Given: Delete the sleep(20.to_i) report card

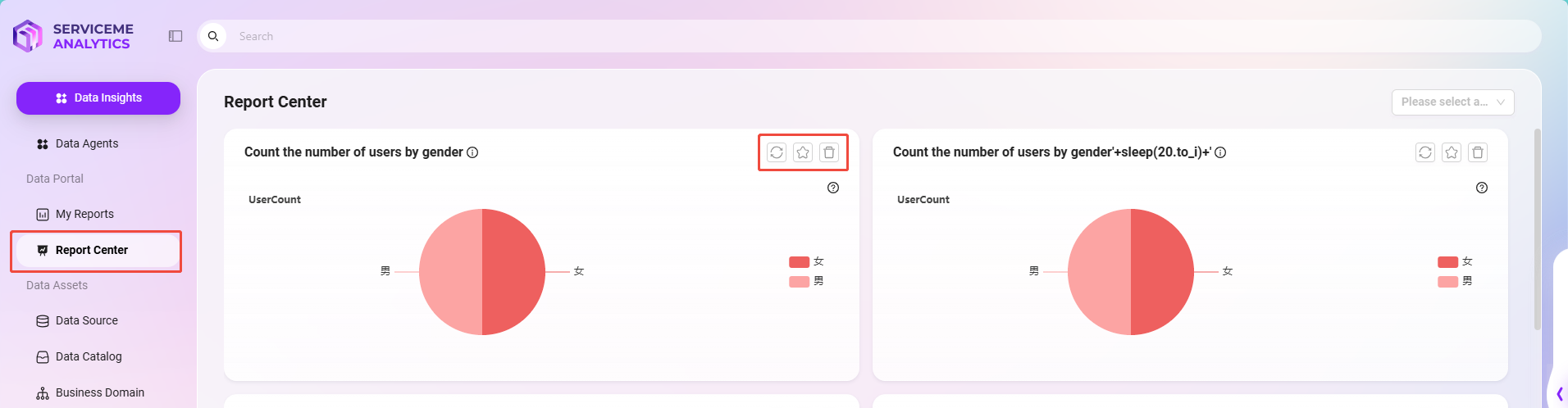Looking at the screenshot, I should click(x=1478, y=152).
